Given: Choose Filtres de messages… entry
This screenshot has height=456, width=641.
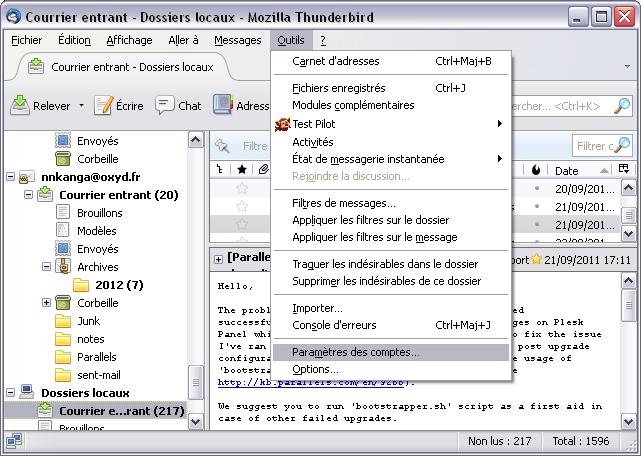Looking at the screenshot, I should tap(391, 203).
